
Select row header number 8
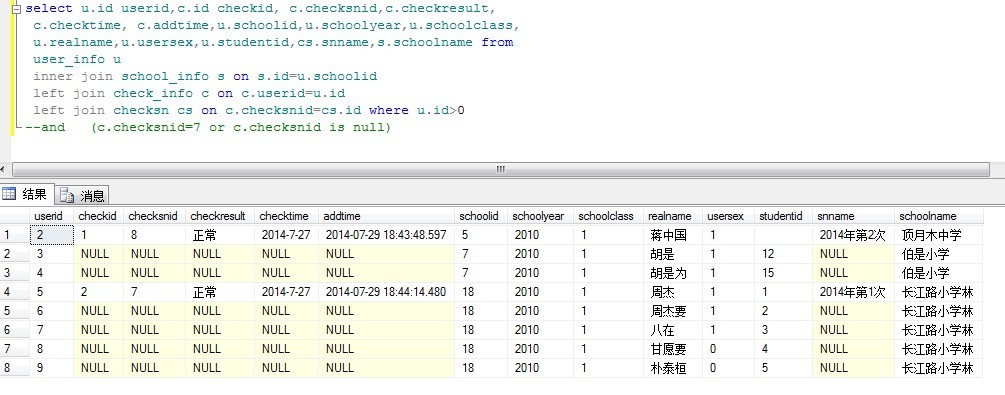pyautogui.click(x=15, y=368)
